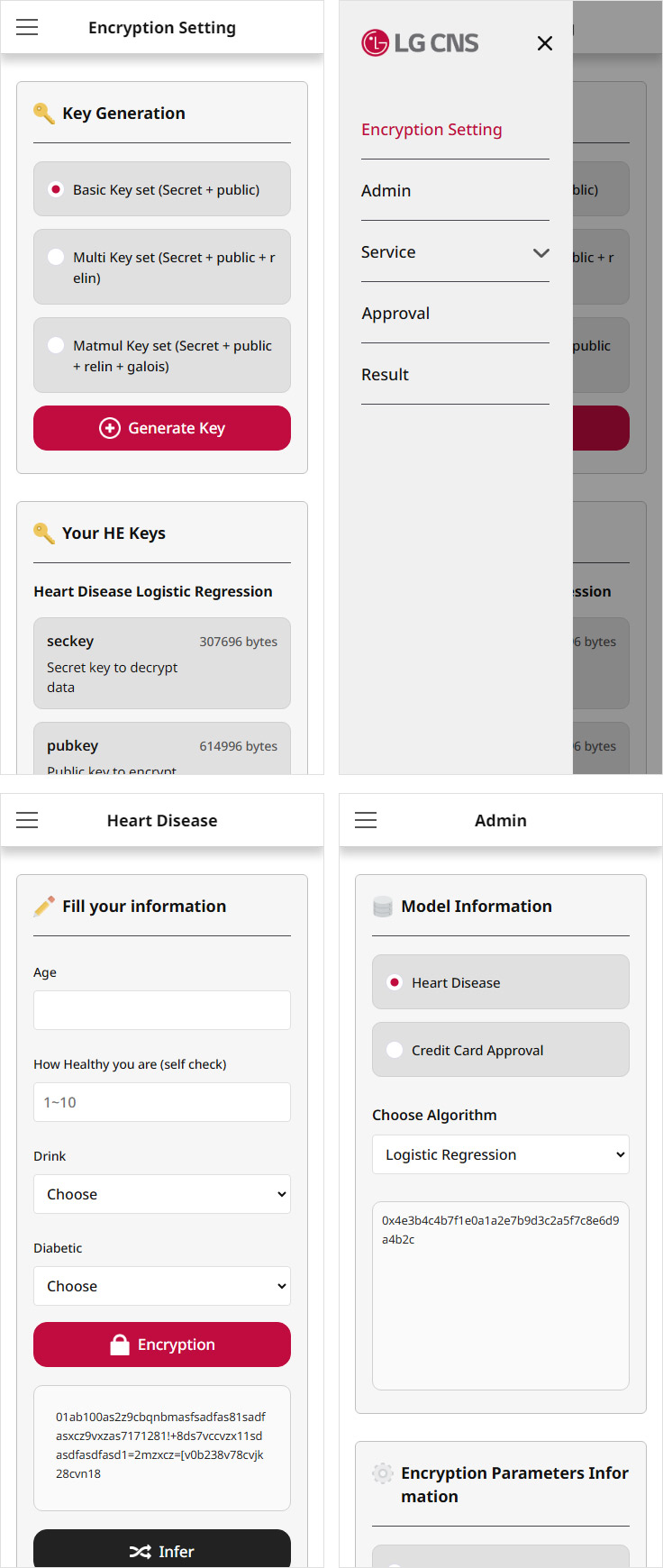Click the database icon beside Model Information
The height and width of the screenshot is (1568, 663).
[383, 907]
